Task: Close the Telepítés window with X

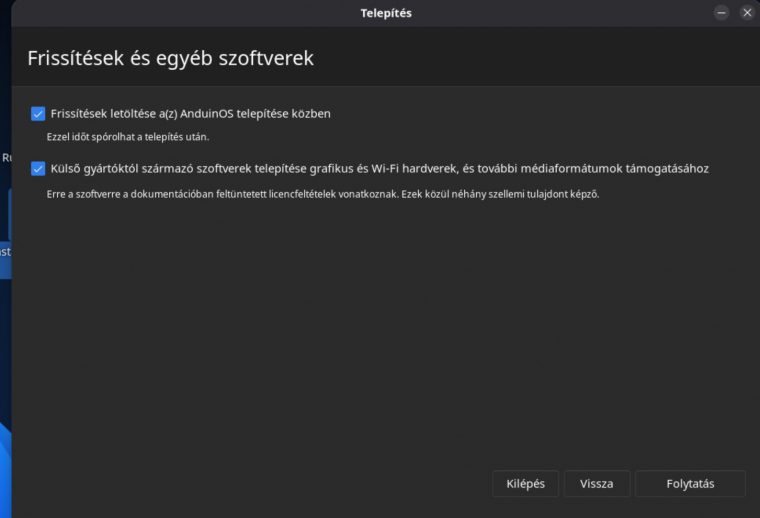Action: point(747,13)
